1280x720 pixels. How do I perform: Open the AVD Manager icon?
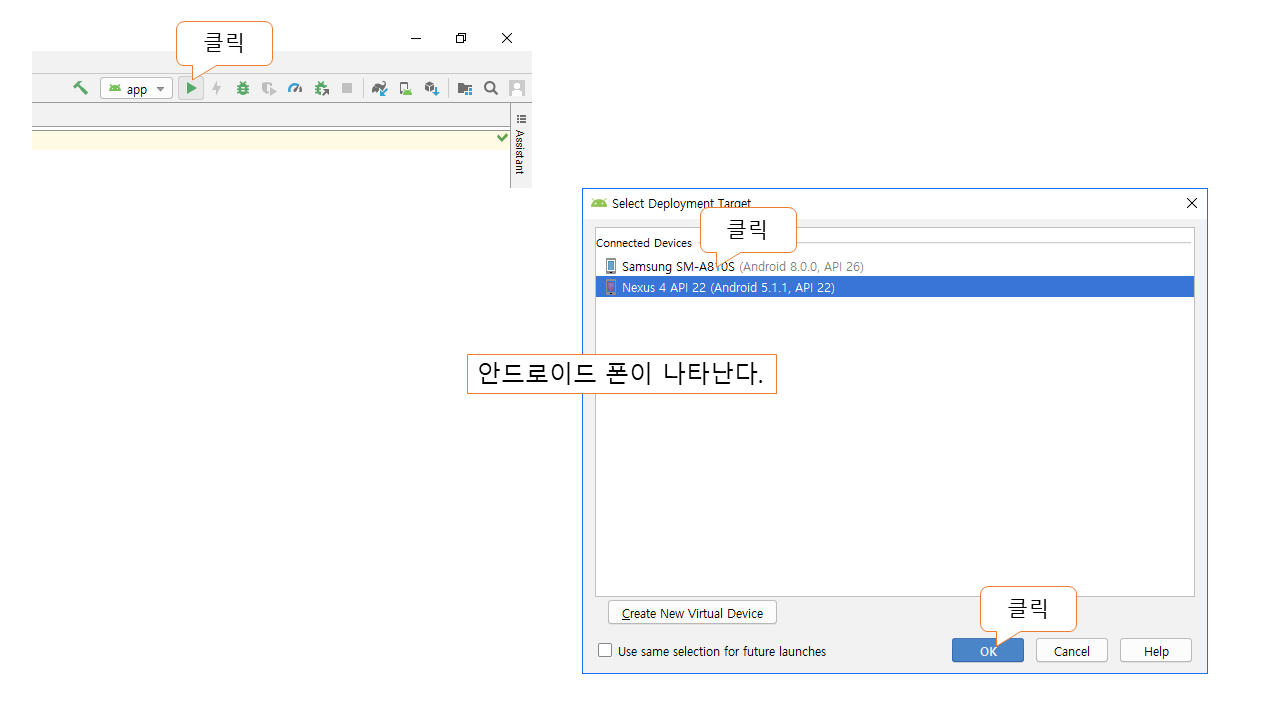[406, 88]
